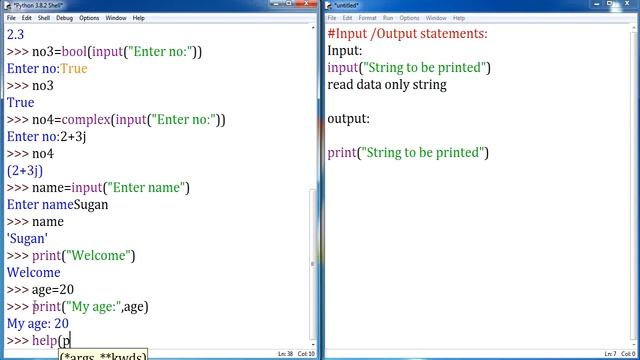Click 'age=20' shell line
640x360 pixels.
(40, 289)
